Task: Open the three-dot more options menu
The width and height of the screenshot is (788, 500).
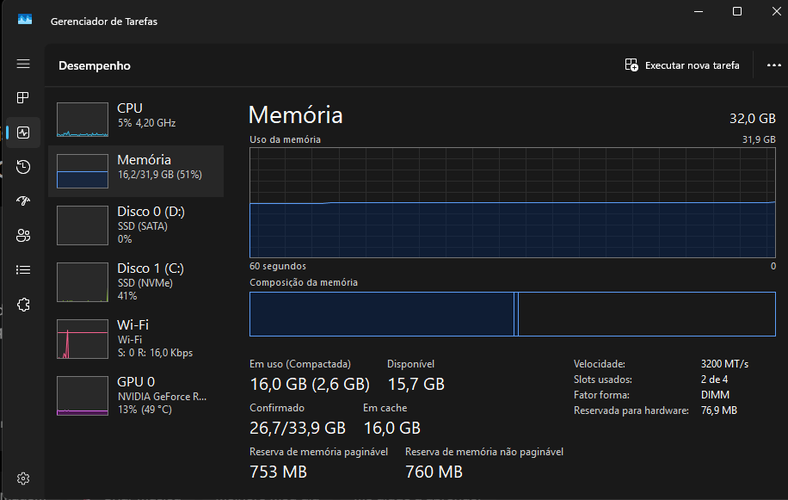Action: coord(774,65)
